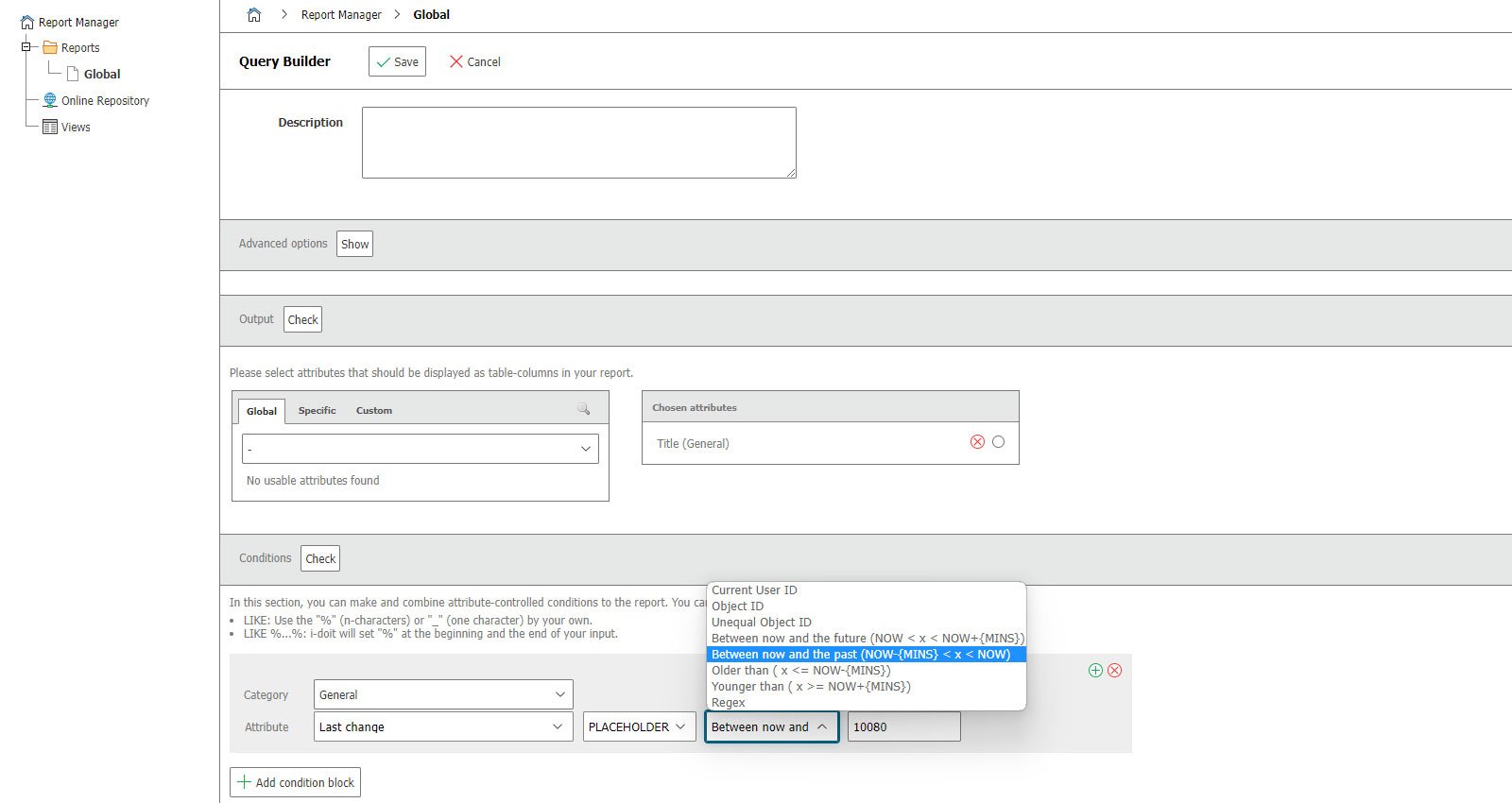Select the radio button beside Title (General)
Screen dimensions: 1512x803
pyautogui.click(x=998, y=442)
